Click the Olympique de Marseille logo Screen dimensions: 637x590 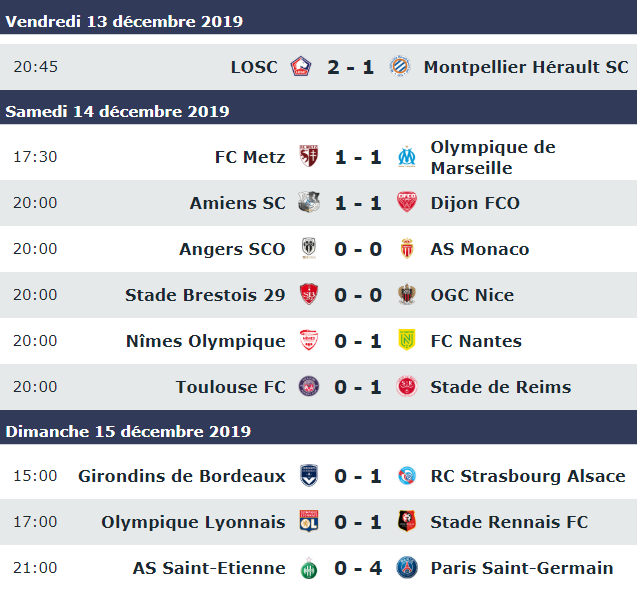[x=407, y=157]
